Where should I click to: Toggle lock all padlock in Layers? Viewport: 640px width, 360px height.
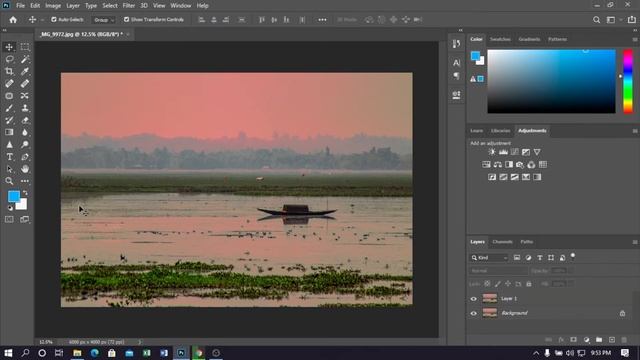pyautogui.click(x=529, y=284)
